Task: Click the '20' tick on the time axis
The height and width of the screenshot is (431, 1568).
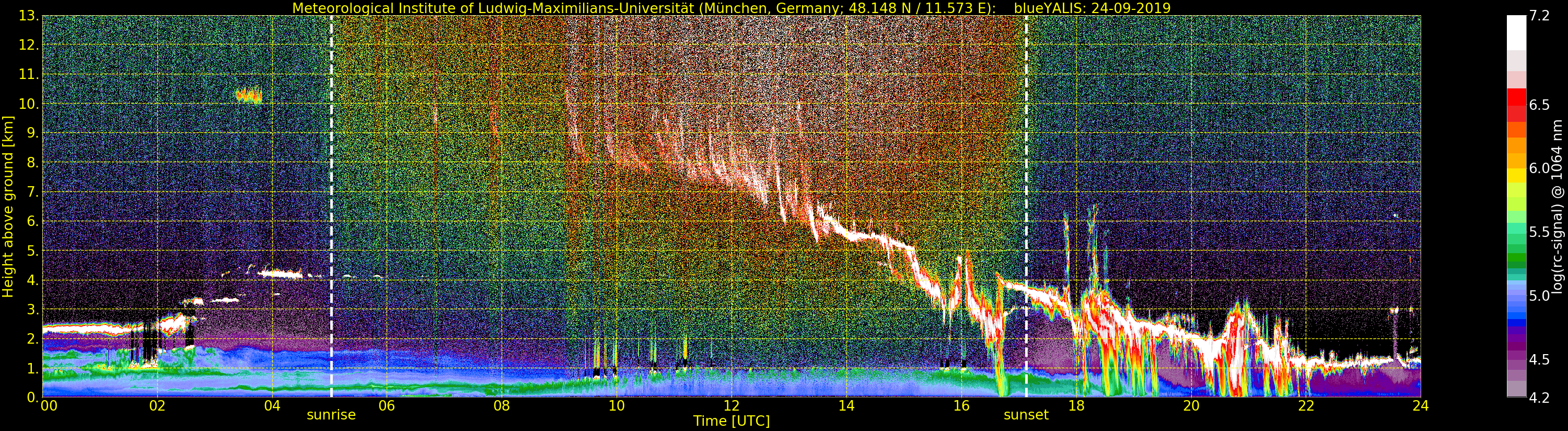Action: [1191, 406]
